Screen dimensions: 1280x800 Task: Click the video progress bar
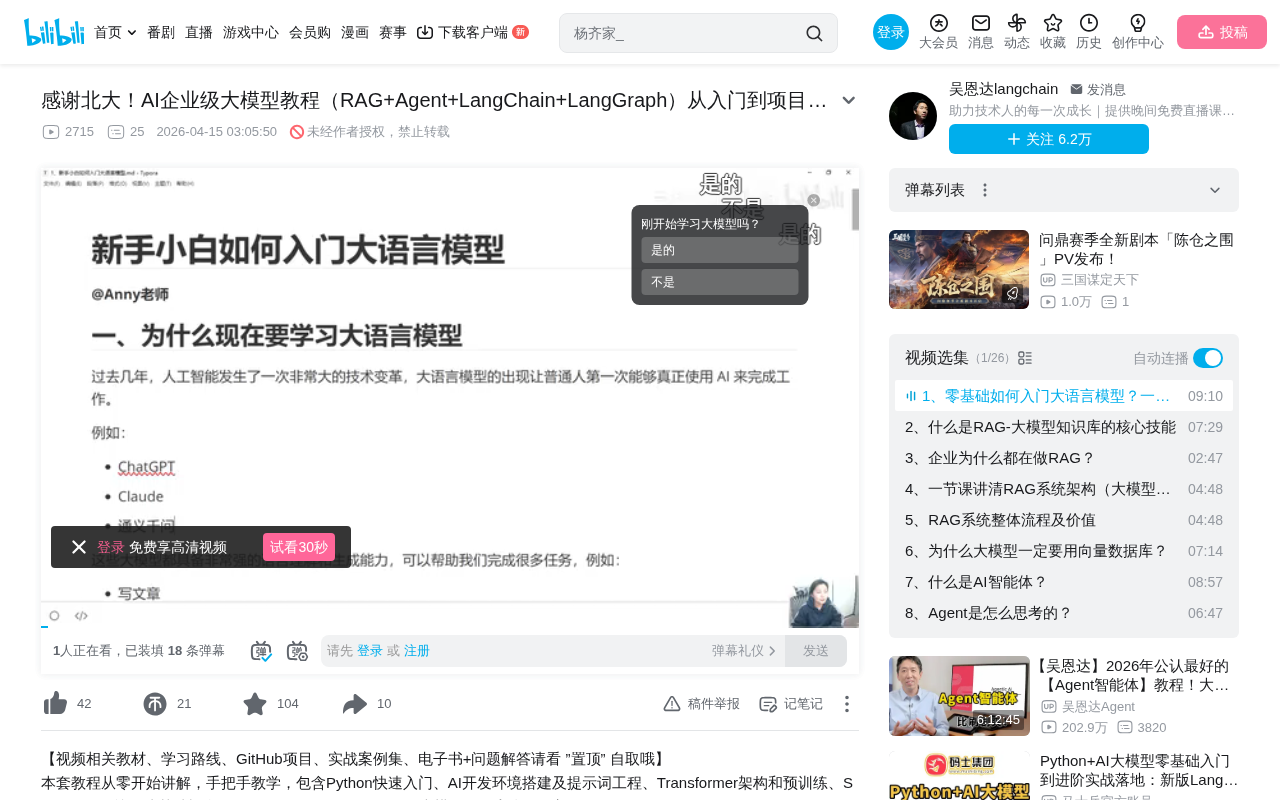point(450,626)
